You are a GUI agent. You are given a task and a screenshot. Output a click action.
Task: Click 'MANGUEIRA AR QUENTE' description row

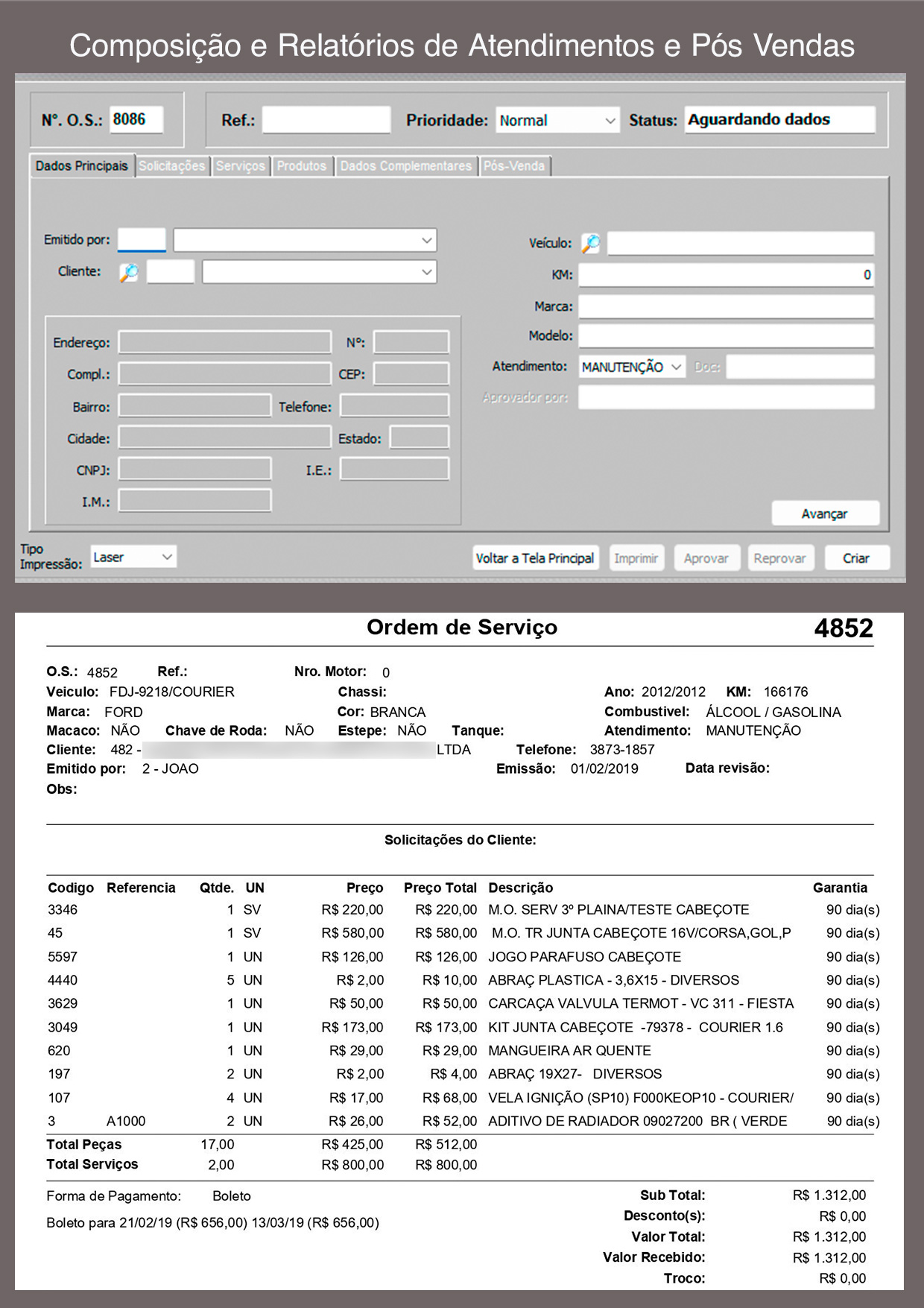(x=569, y=1050)
